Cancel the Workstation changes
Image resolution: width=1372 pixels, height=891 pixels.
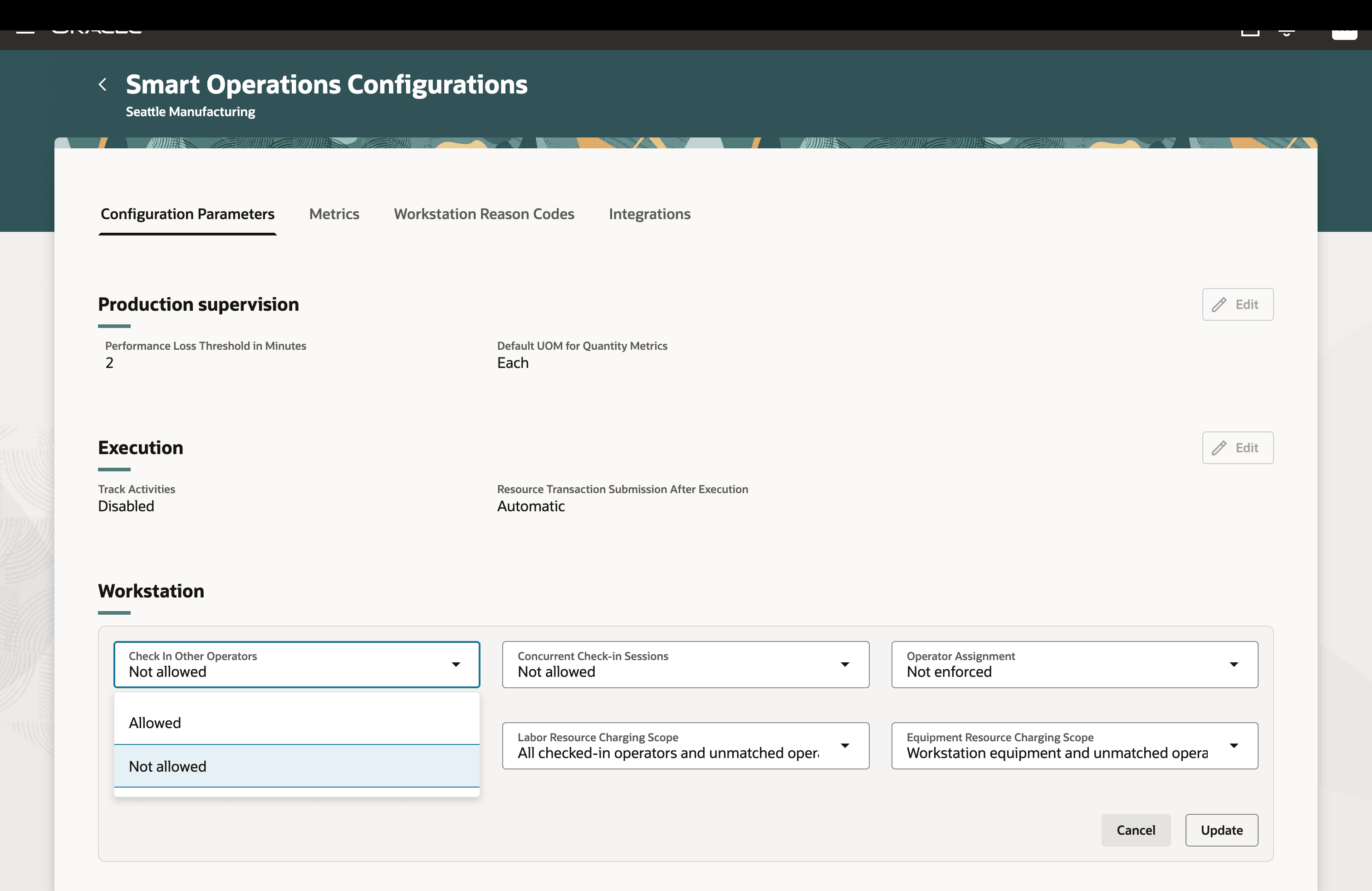click(x=1136, y=830)
